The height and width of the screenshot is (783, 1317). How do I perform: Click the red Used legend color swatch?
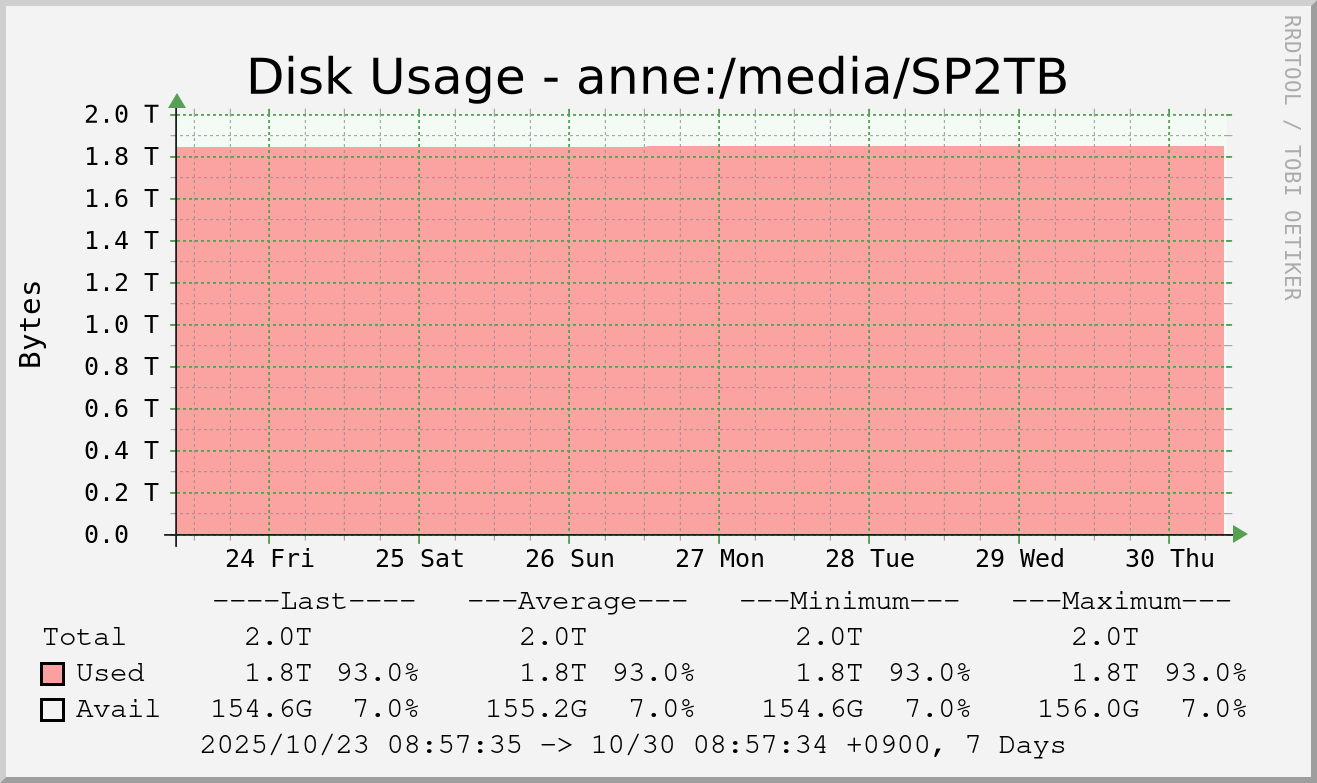click(x=53, y=673)
